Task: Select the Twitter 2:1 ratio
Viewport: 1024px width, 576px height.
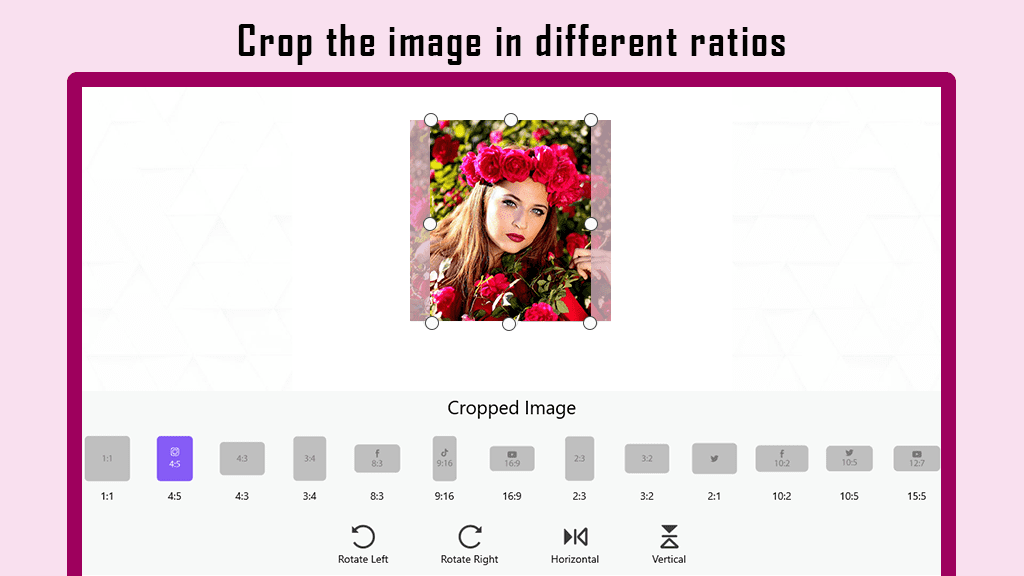Action: point(714,458)
